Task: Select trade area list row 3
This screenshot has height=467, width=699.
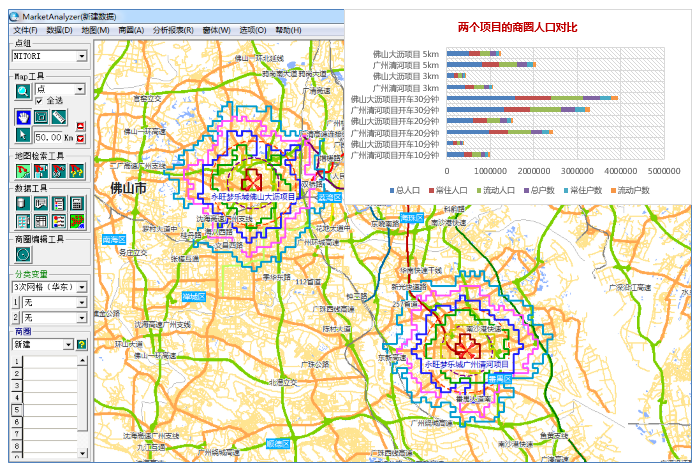Action: (45, 385)
